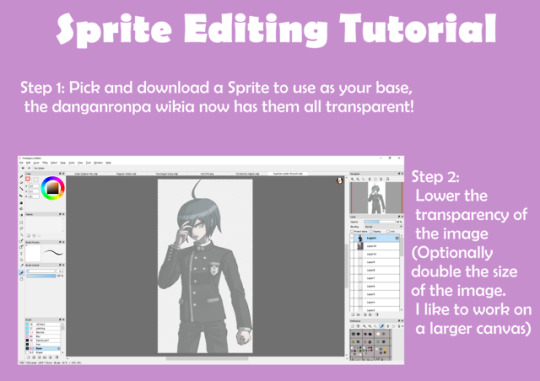The image size is (540, 381).
Task: Float the Layer panel with its pin icon
Action: click(x=399, y=216)
